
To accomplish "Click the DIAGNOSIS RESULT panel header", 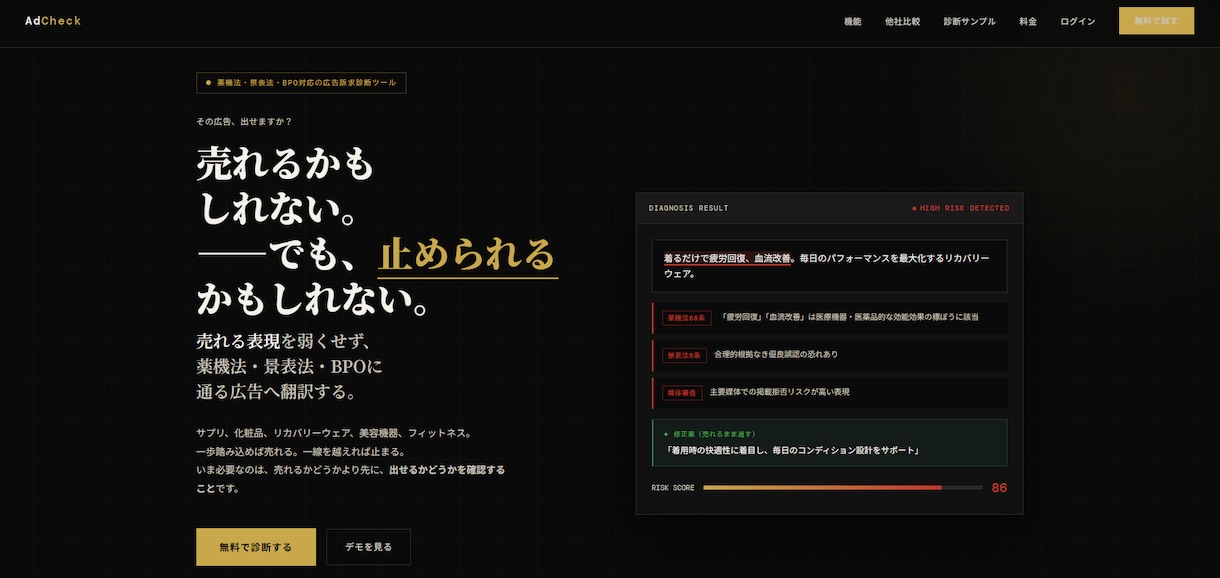I will (x=829, y=208).
